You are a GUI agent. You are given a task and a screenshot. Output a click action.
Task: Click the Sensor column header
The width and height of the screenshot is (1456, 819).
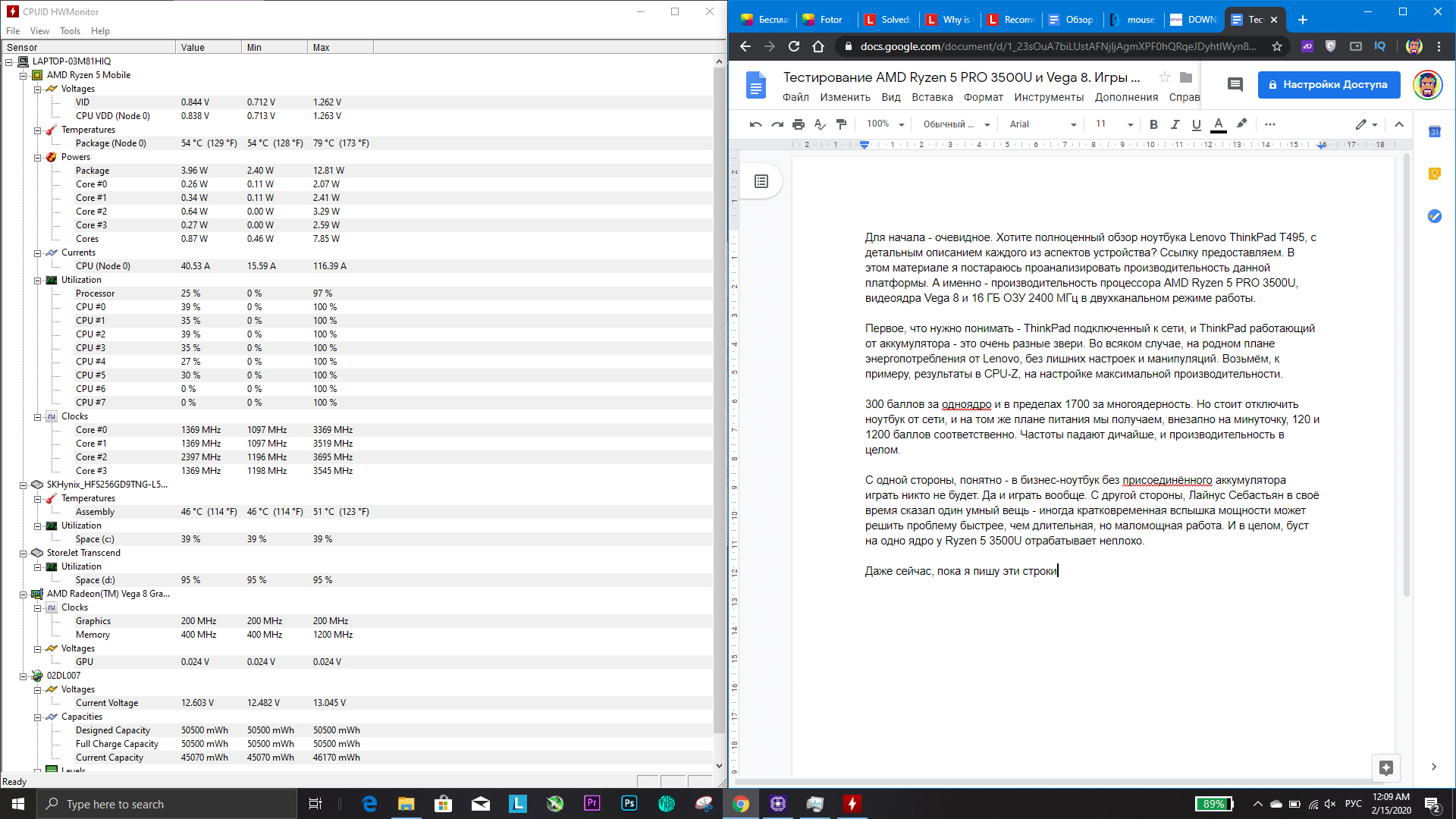coord(88,47)
